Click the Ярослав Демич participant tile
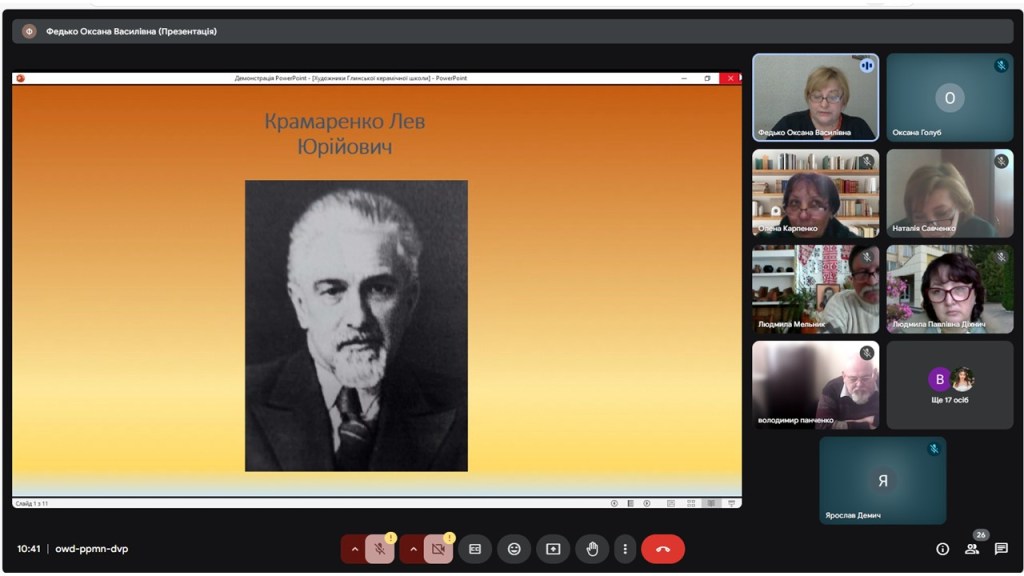Image resolution: width=1024 pixels, height=576 pixels. (882, 481)
